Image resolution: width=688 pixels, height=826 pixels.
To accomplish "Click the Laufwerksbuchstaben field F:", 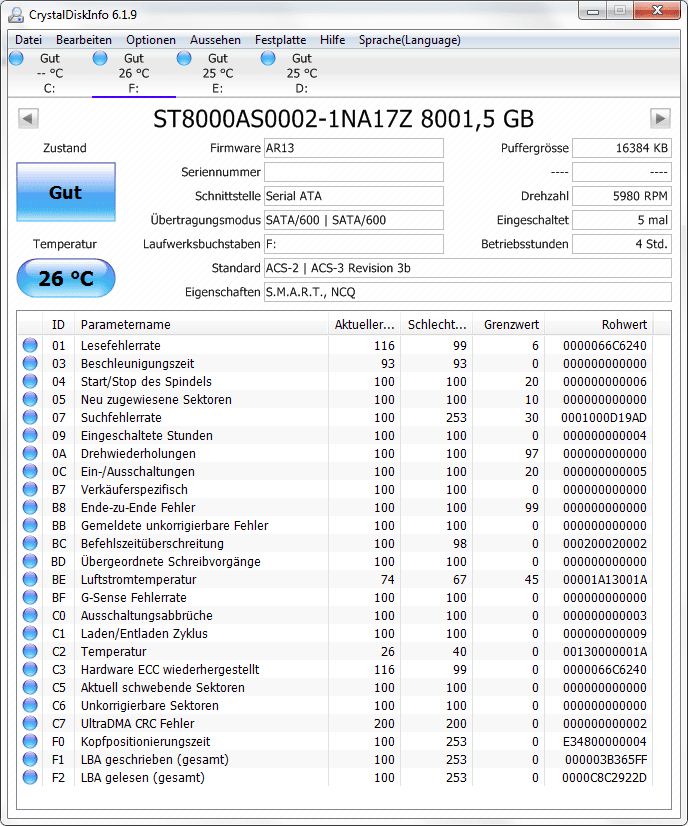I will [353, 244].
